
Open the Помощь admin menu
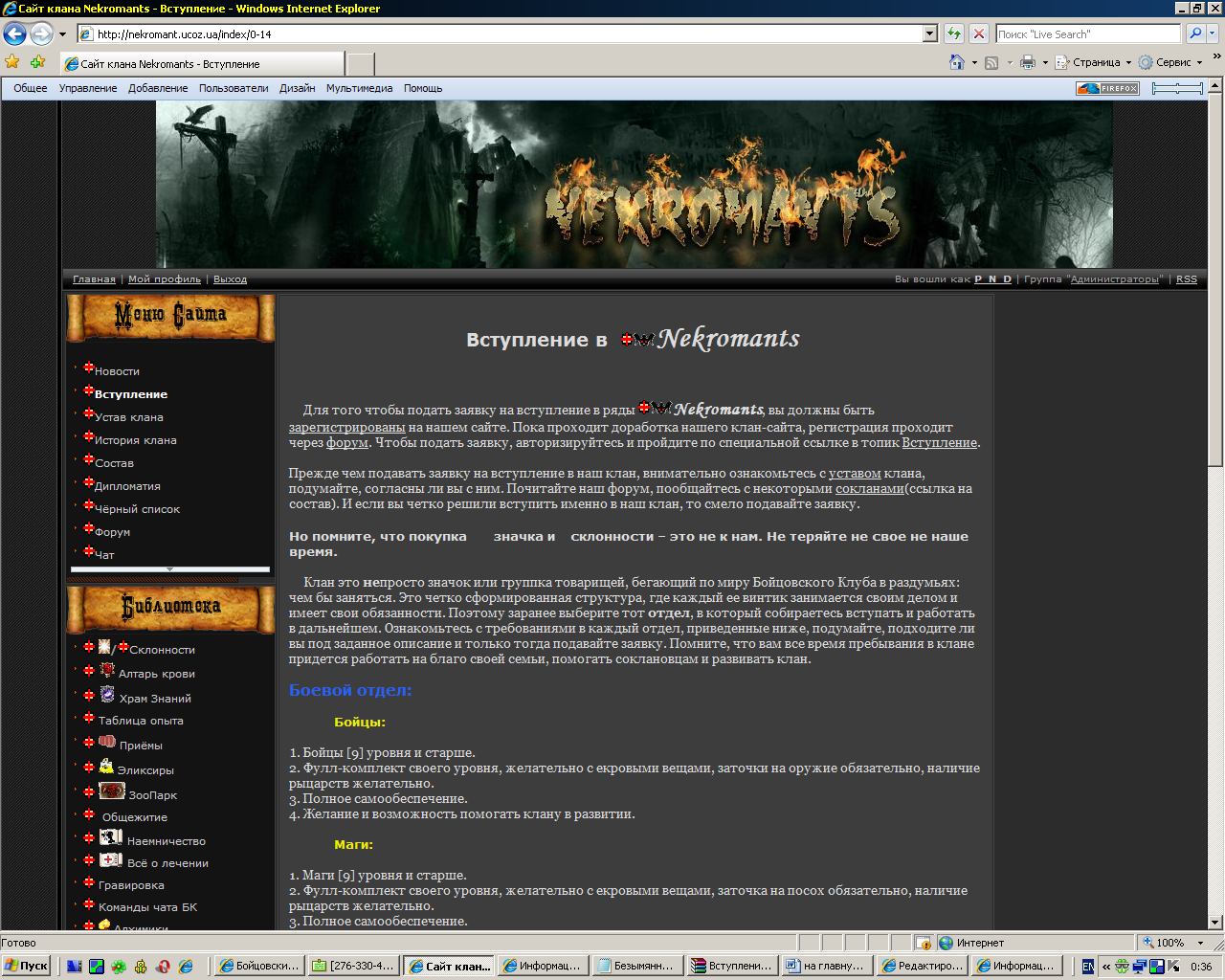423,88
